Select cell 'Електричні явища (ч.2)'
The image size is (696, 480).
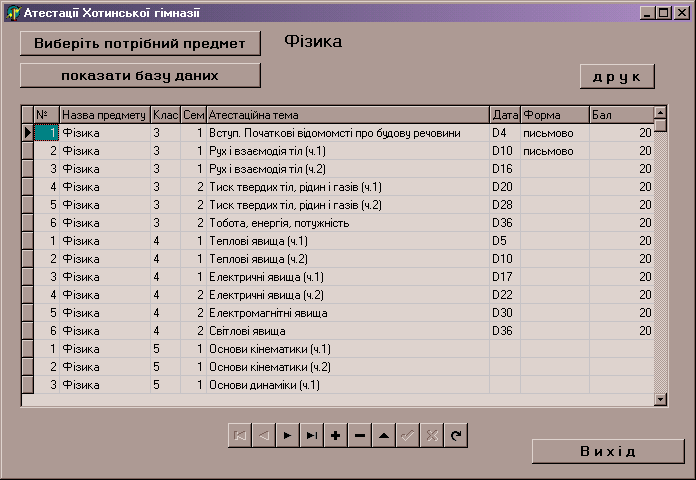pos(348,295)
